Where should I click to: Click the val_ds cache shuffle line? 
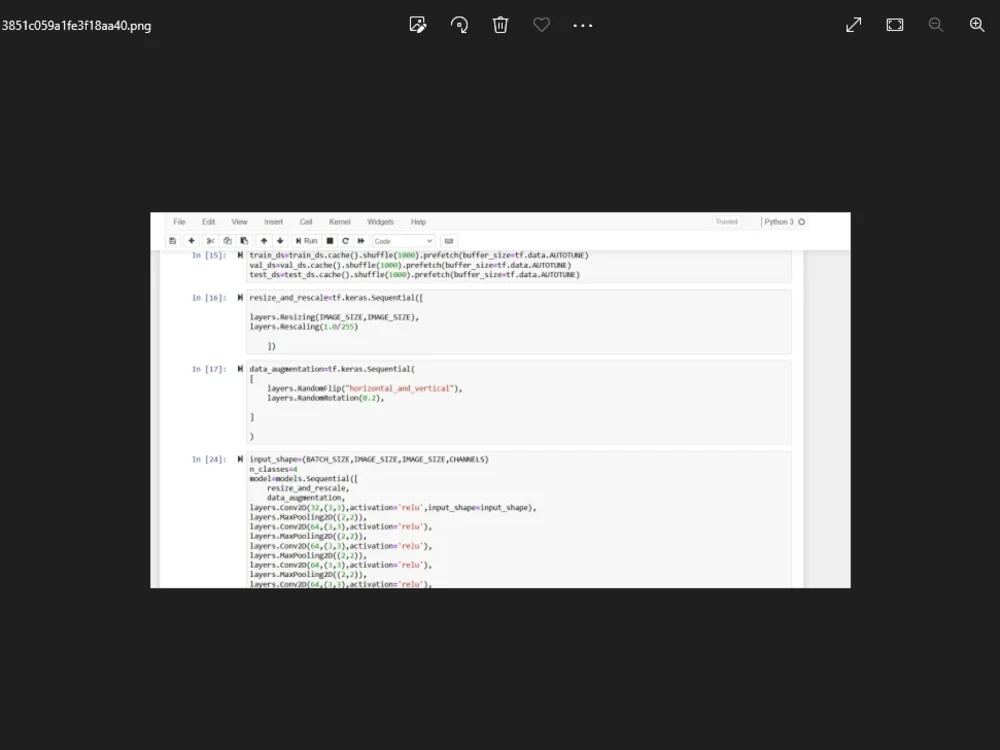pyautogui.click(x=411, y=265)
